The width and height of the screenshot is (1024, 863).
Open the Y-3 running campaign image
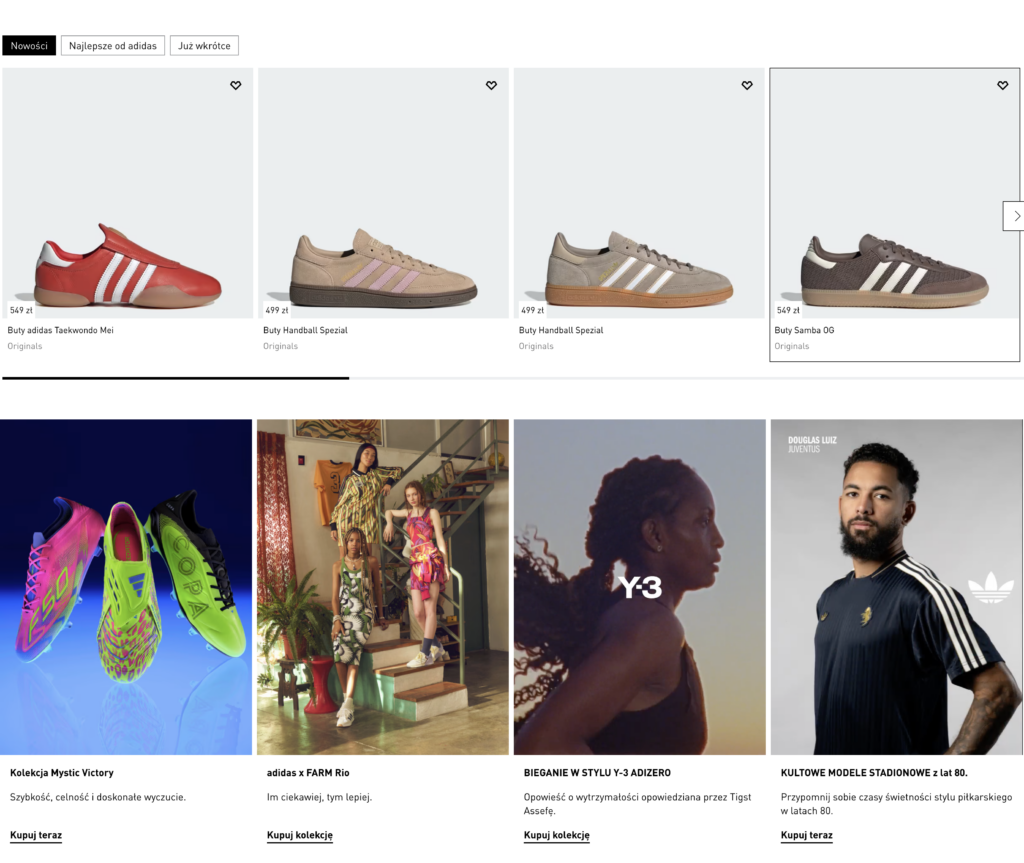point(640,587)
